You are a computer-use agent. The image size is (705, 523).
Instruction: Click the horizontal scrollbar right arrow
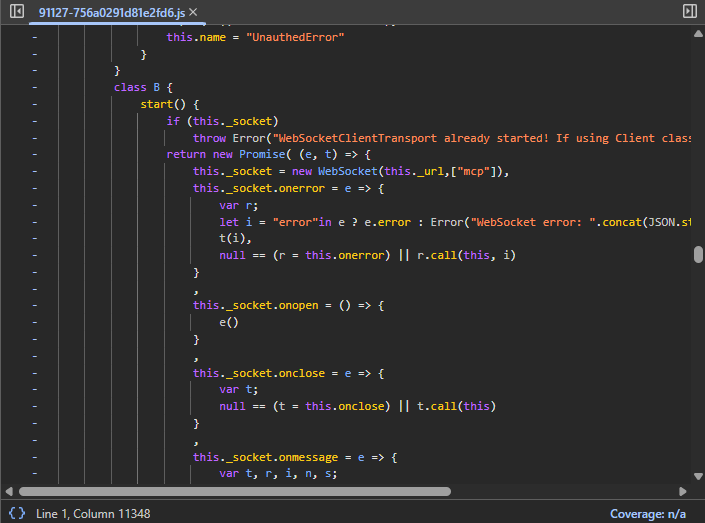[683, 491]
